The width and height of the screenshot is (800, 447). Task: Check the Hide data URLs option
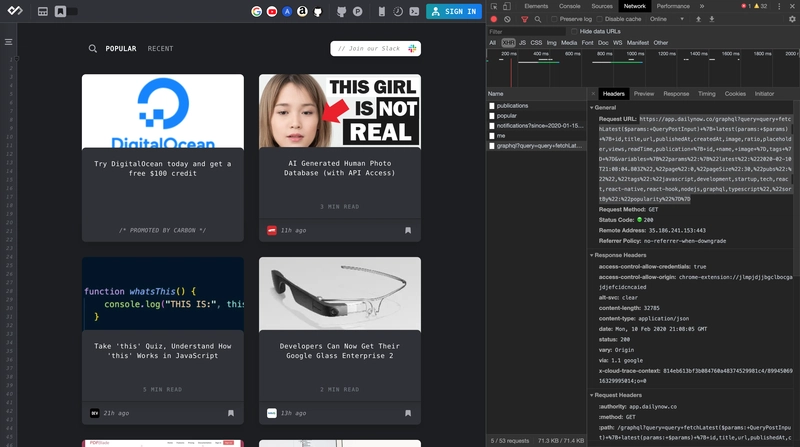[574, 31]
